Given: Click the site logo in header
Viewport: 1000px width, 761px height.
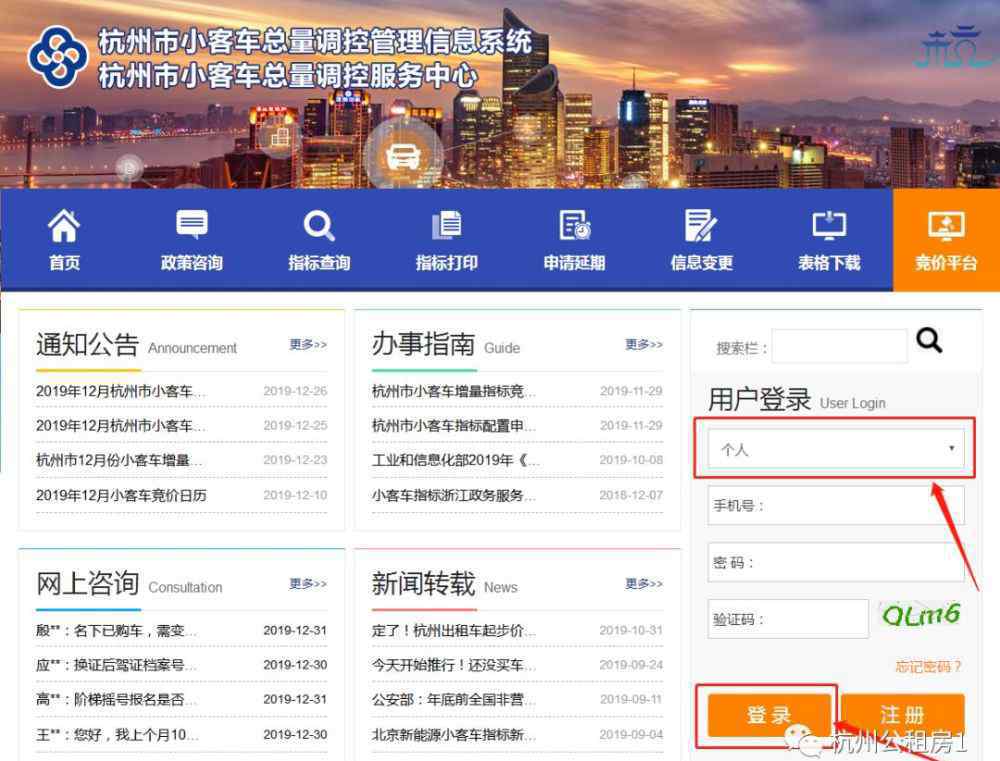Looking at the screenshot, I should pyautogui.click(x=58, y=56).
